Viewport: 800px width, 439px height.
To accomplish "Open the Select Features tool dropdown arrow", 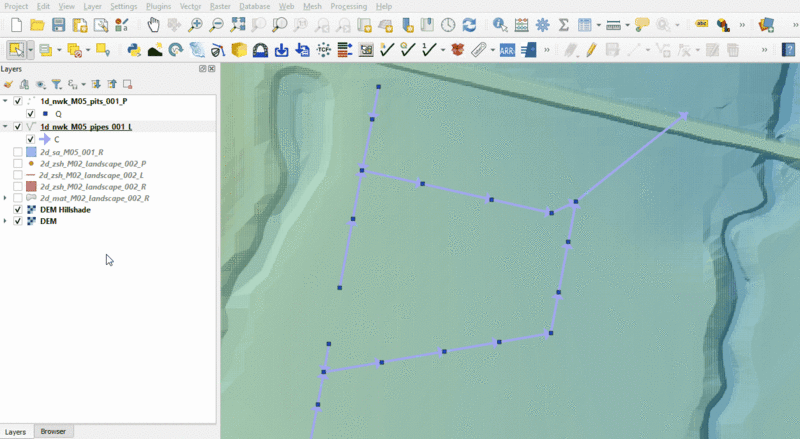I will (31, 49).
